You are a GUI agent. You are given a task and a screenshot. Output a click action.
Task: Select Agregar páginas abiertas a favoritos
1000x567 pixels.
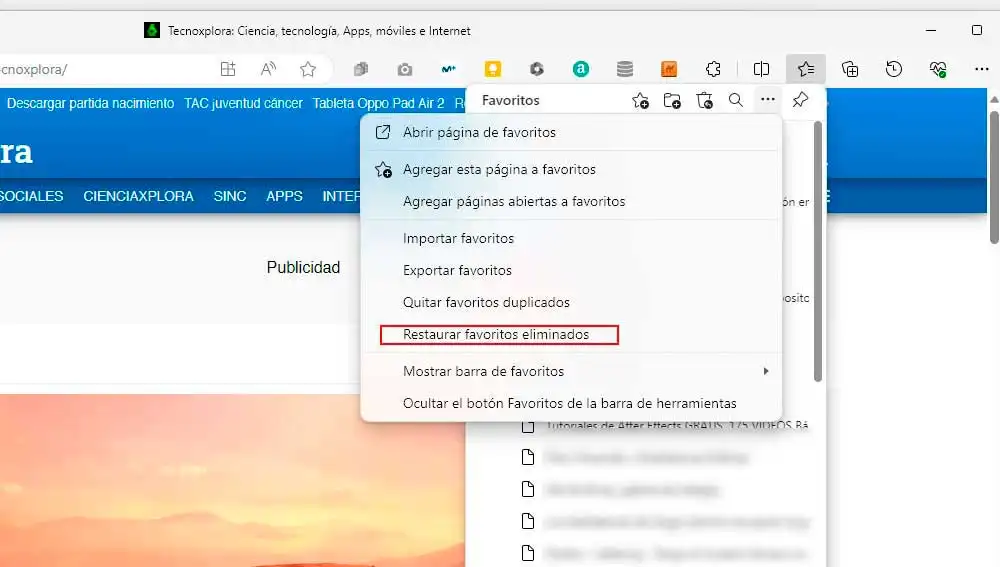click(x=571, y=202)
